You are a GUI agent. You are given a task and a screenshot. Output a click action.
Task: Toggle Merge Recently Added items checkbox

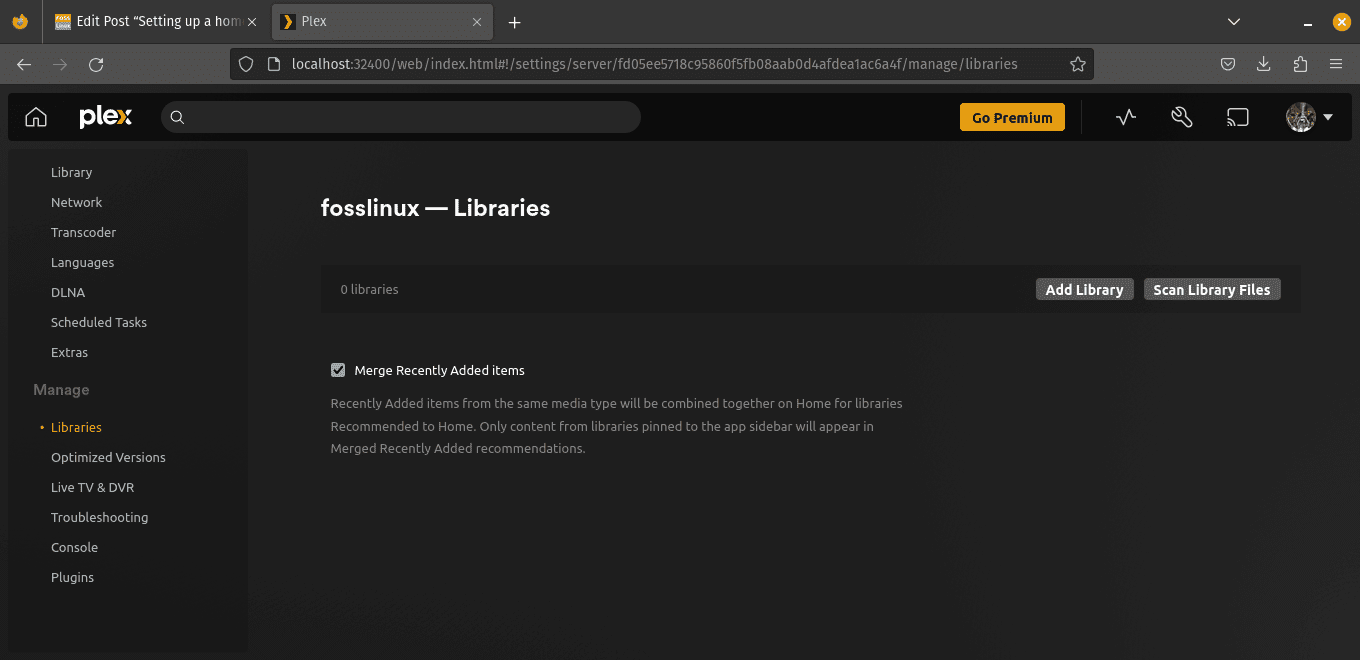[338, 370]
